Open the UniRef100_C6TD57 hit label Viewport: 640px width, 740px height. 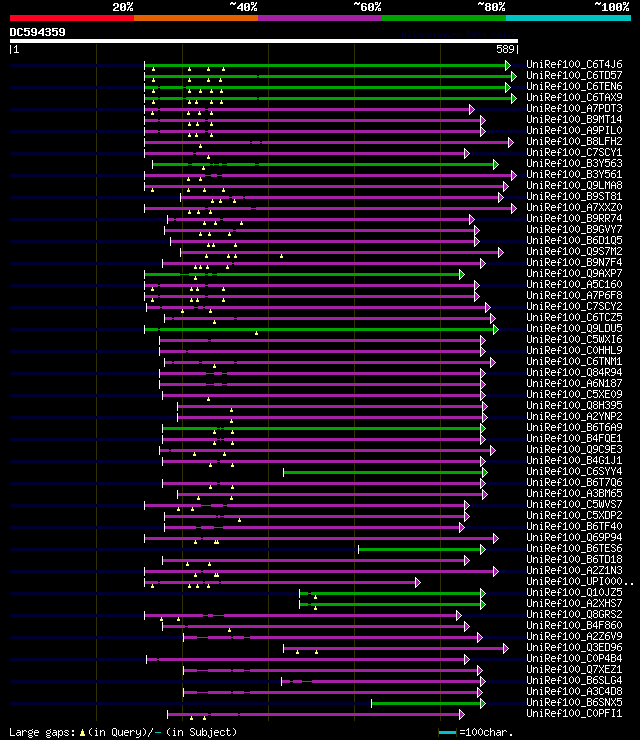pyautogui.click(x=574, y=75)
